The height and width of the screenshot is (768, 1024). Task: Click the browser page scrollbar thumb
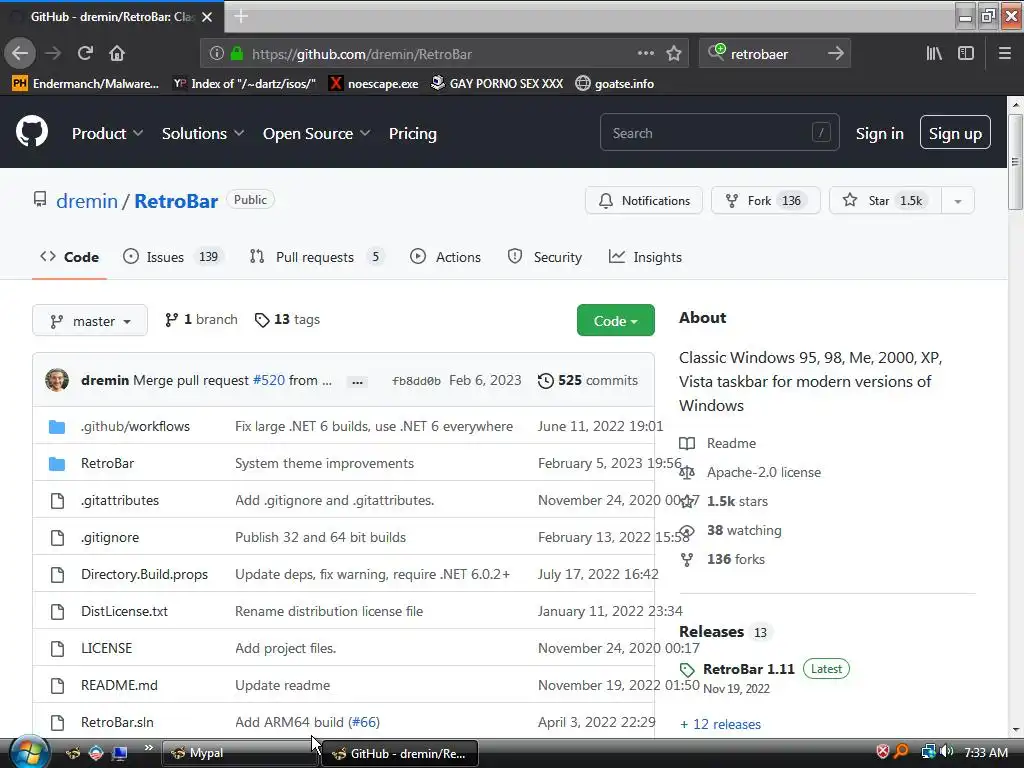[1015, 162]
